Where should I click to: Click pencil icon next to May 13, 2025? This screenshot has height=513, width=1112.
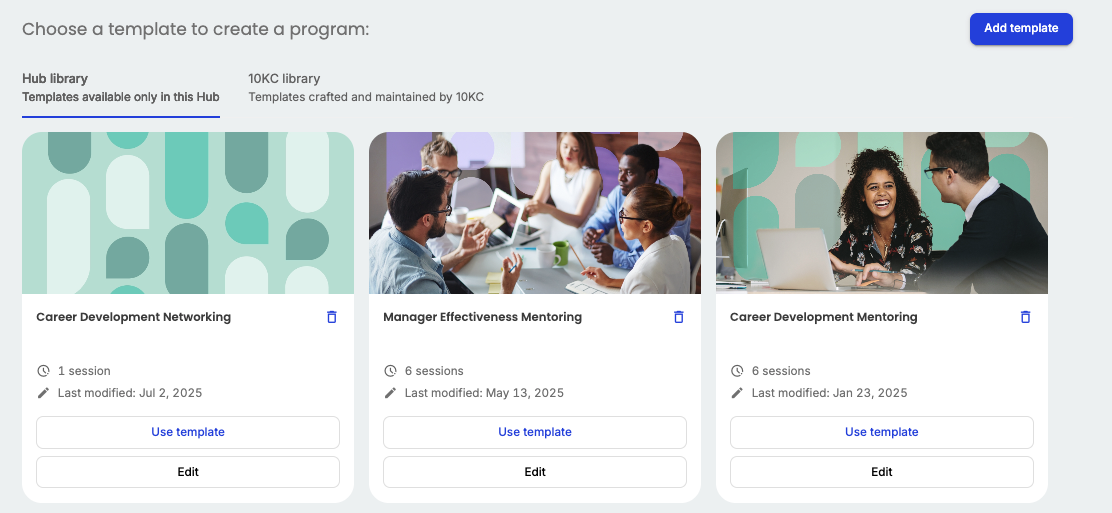click(x=390, y=393)
